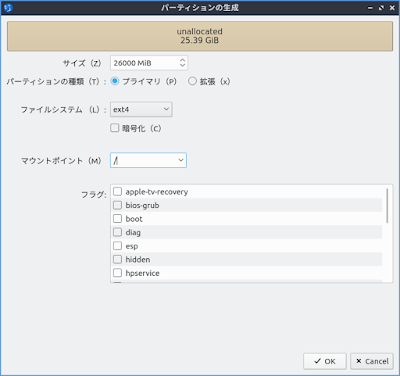Check the diag flag checkbox

pyautogui.click(x=117, y=232)
